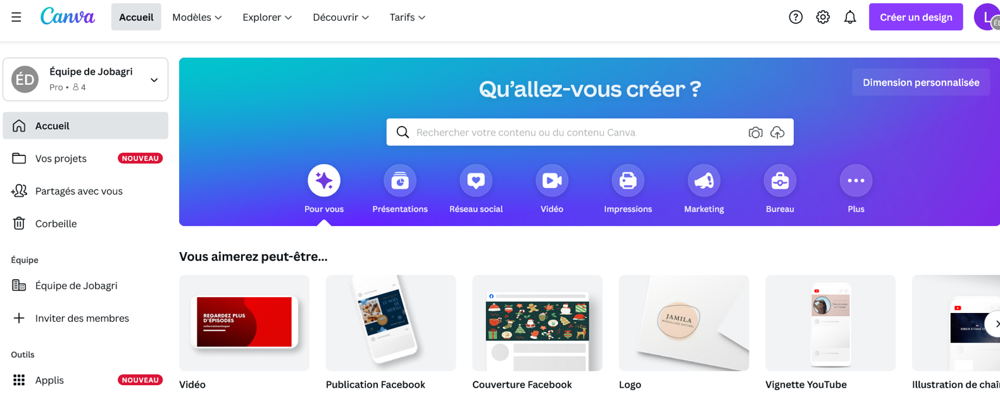The height and width of the screenshot is (401, 1000).
Task: Select the Impressions printer icon
Action: pos(628,181)
